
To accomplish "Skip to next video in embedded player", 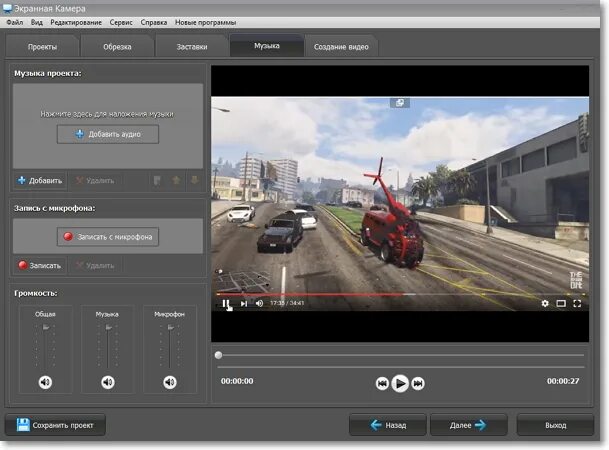I will pyautogui.click(x=244, y=303).
